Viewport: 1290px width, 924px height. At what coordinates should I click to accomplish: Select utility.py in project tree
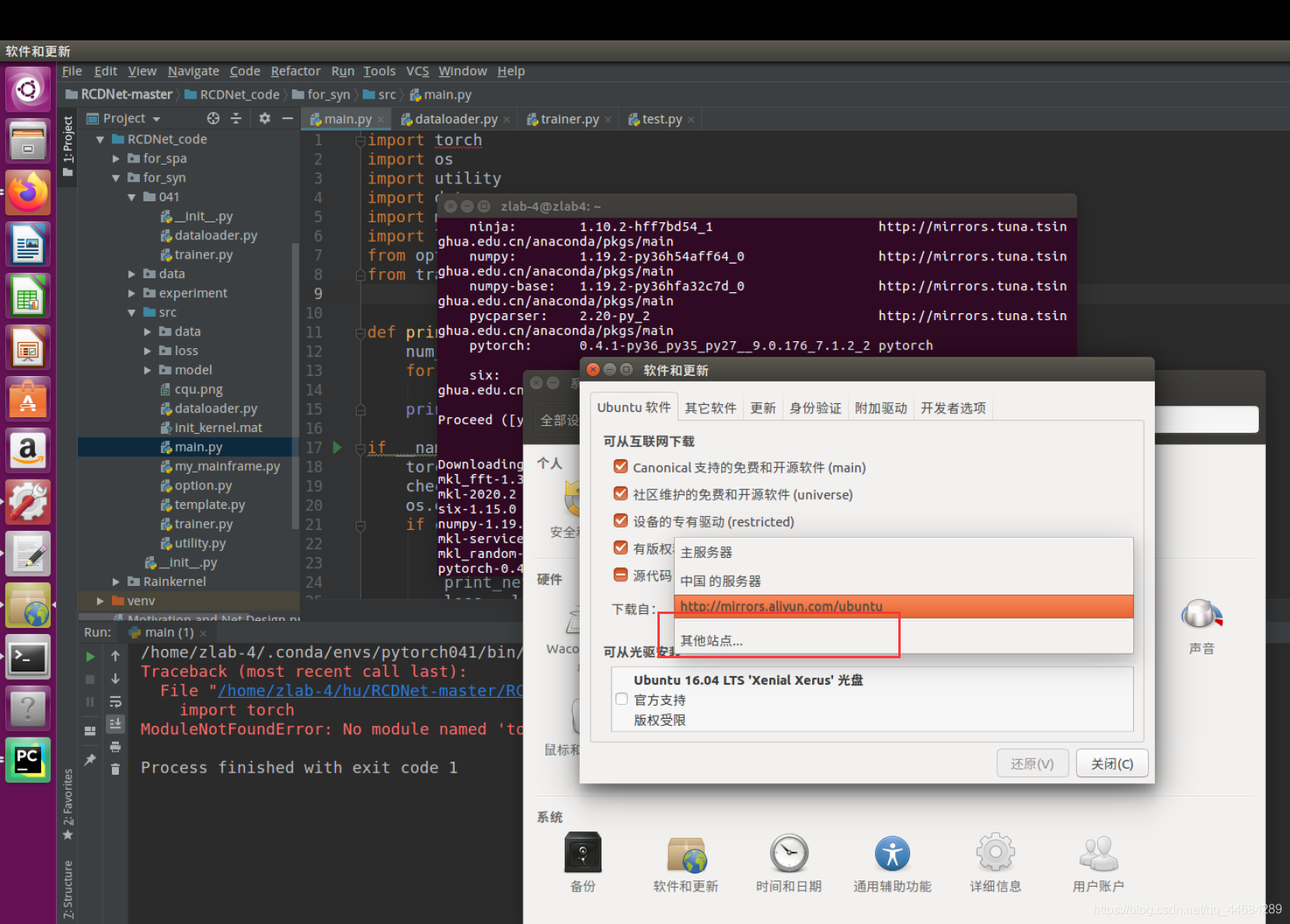[200, 543]
